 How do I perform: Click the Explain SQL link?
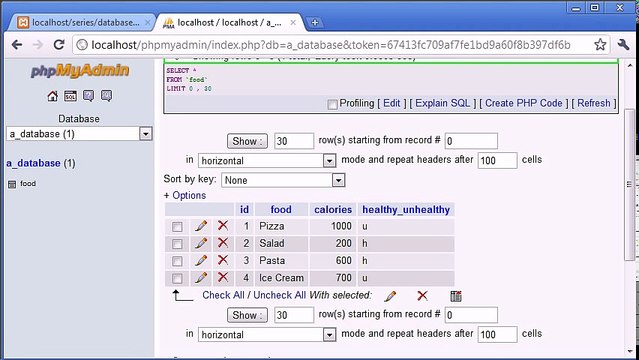[x=443, y=103]
